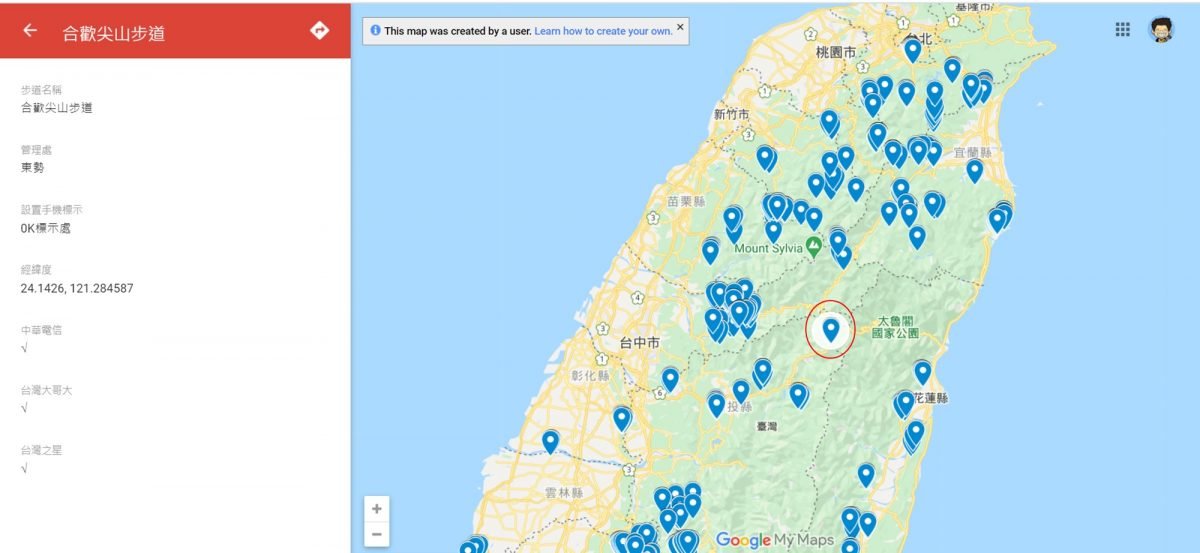Zoom out on the map
The height and width of the screenshot is (553, 1200).
pos(376,534)
